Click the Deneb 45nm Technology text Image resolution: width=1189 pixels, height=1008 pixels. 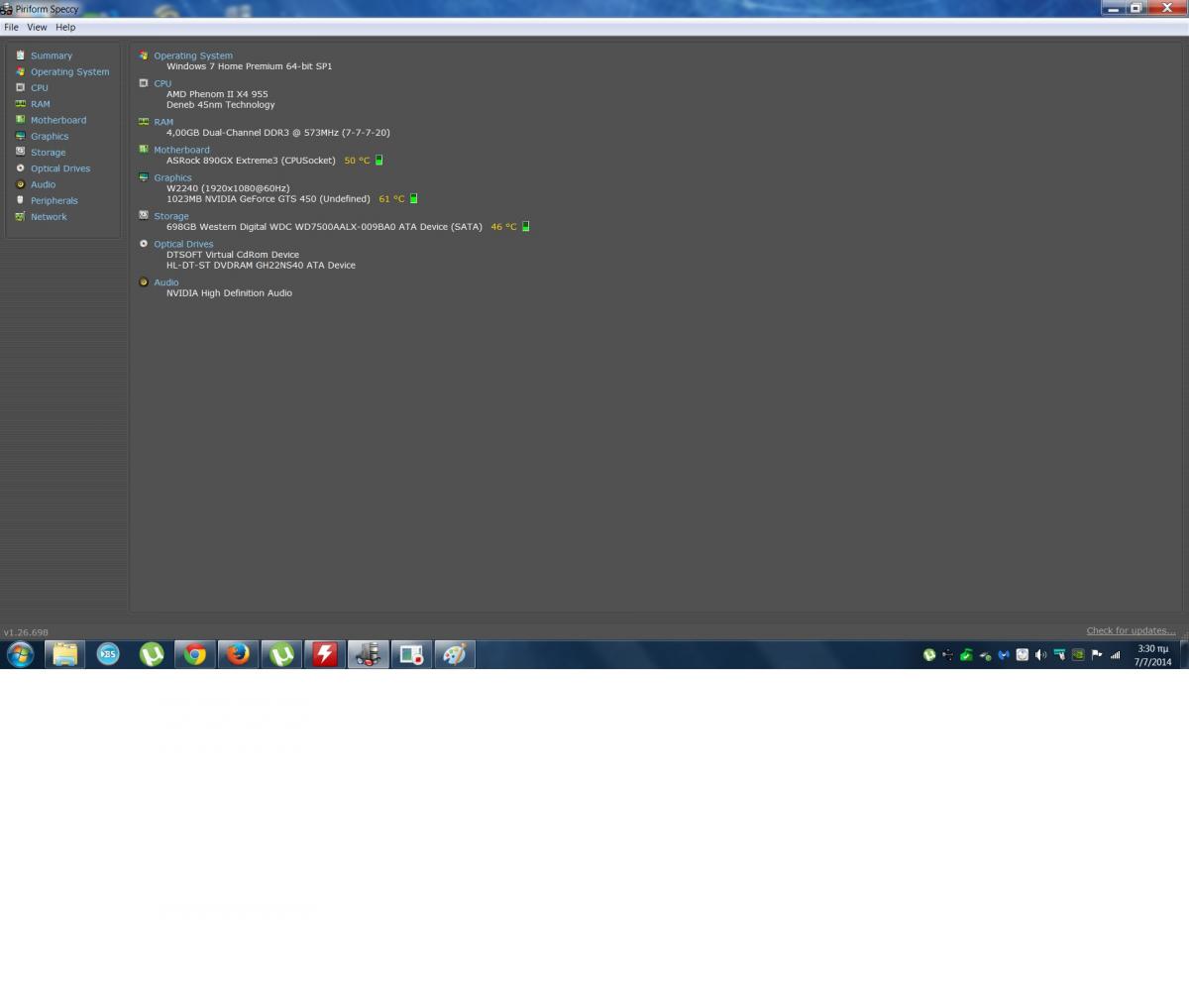(x=221, y=104)
